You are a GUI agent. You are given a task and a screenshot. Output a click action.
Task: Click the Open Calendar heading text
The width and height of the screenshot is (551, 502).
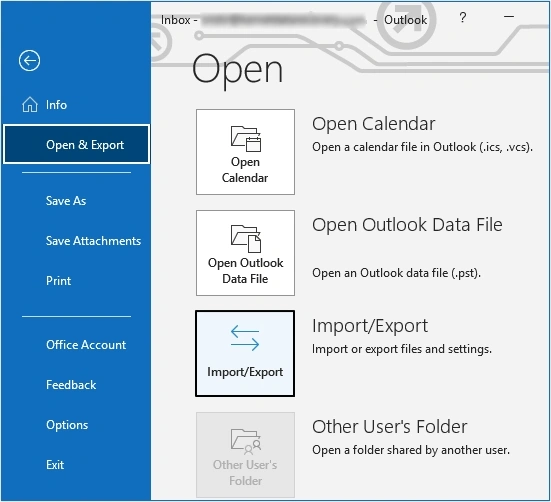[x=374, y=124]
